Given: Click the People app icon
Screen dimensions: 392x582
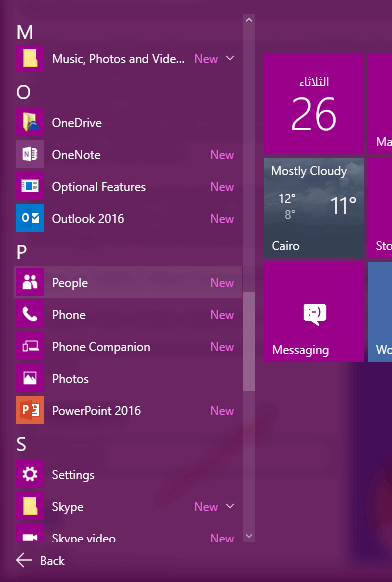Looking at the screenshot, I should tap(30, 282).
